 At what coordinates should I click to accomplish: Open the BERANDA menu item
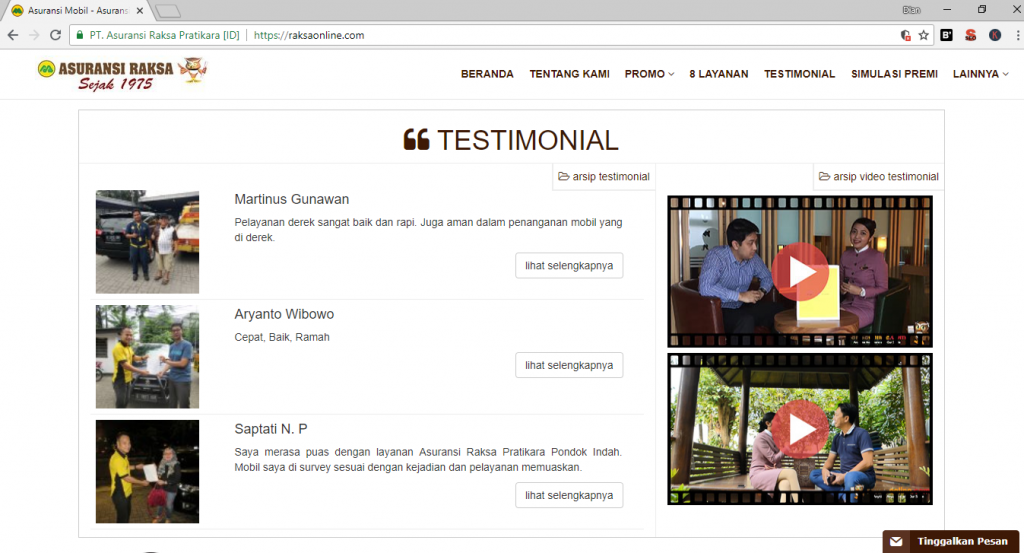click(487, 74)
